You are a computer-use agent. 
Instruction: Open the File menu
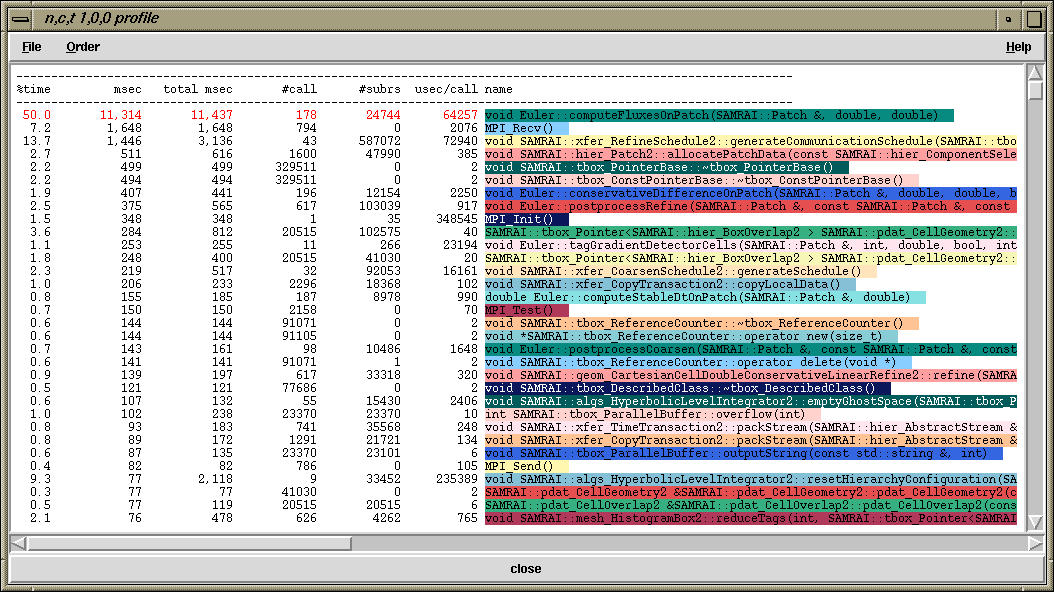(x=31, y=47)
